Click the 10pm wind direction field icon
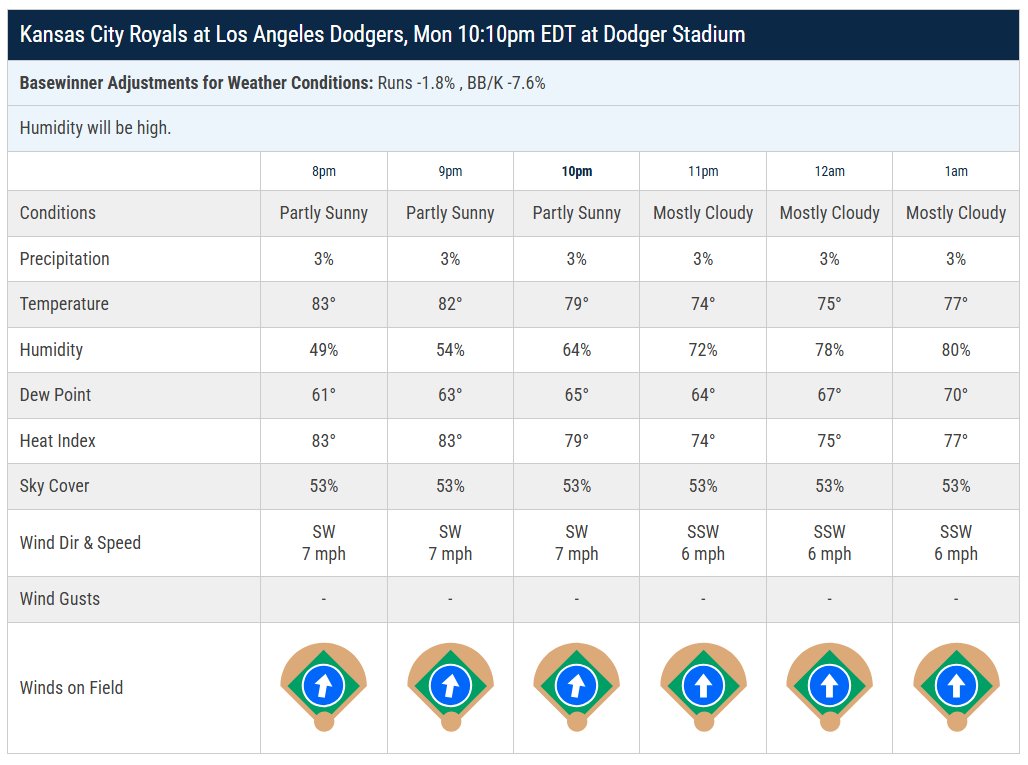 click(576, 686)
